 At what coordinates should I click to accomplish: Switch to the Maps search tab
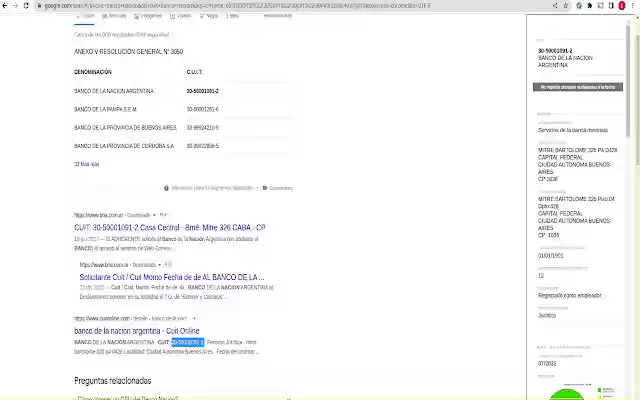pyautogui.click(x=209, y=16)
